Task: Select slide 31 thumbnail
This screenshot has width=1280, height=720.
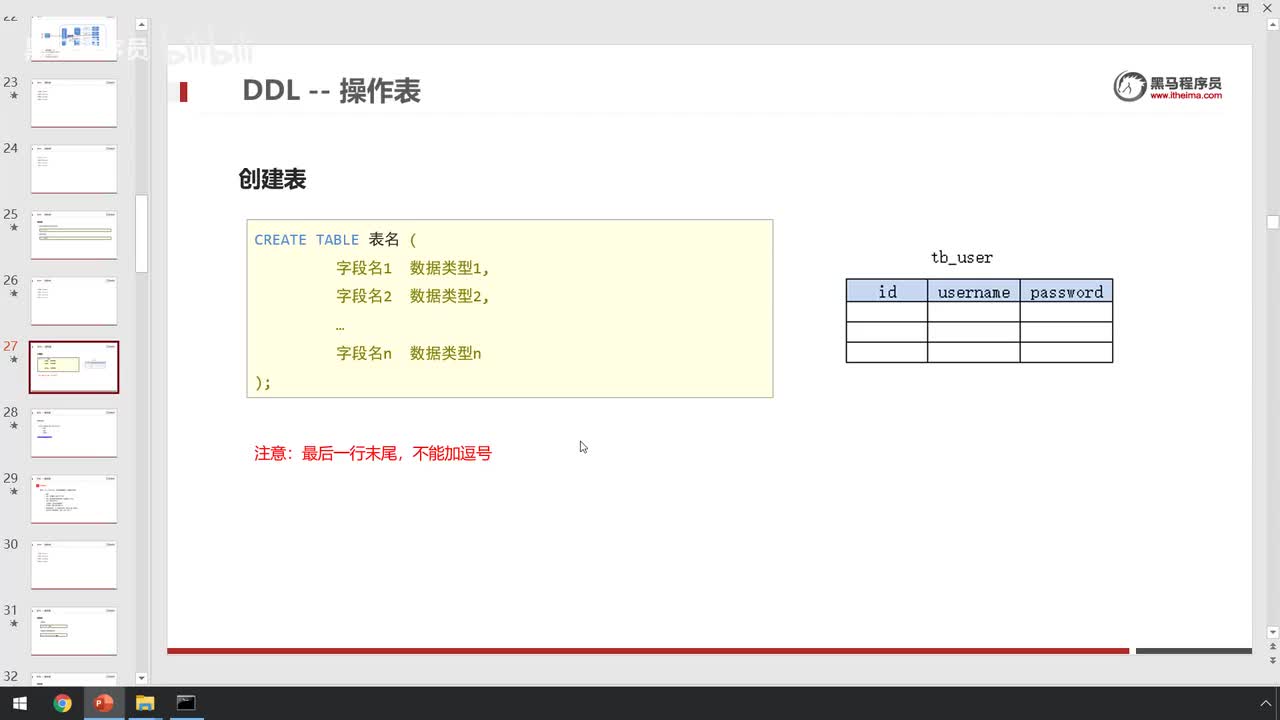Action: [x=74, y=631]
